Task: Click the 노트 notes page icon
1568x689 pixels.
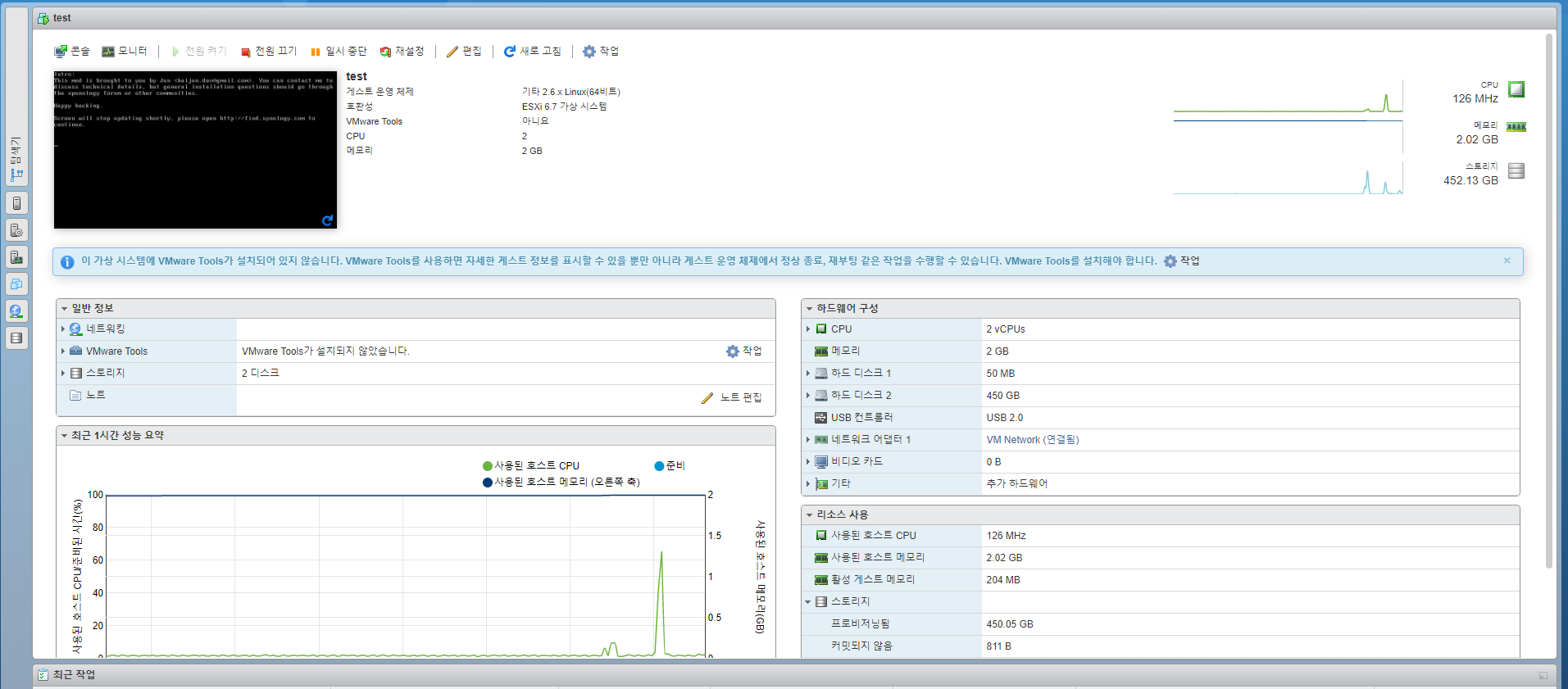Action: pyautogui.click(x=75, y=395)
